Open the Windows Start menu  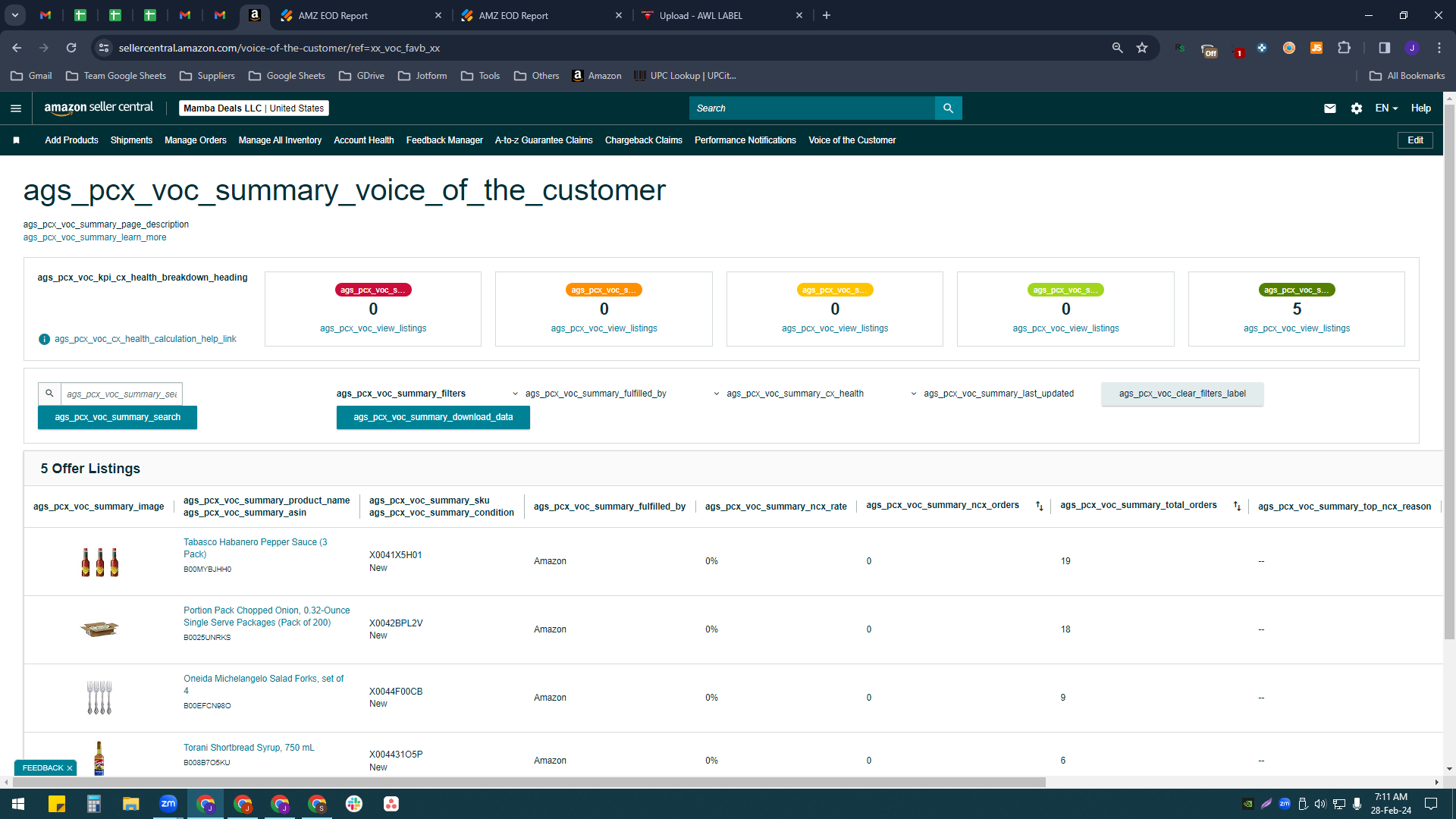(x=18, y=804)
